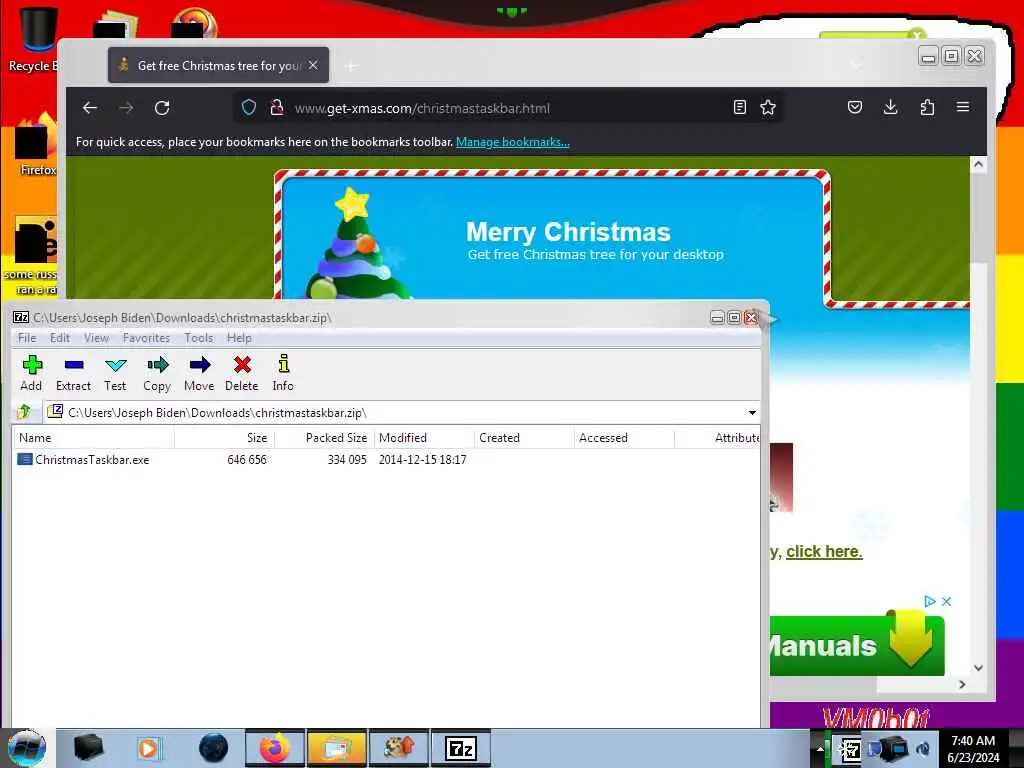Open the AdChoices triangle icon on ad
The image size is (1024, 768).
[x=930, y=601]
